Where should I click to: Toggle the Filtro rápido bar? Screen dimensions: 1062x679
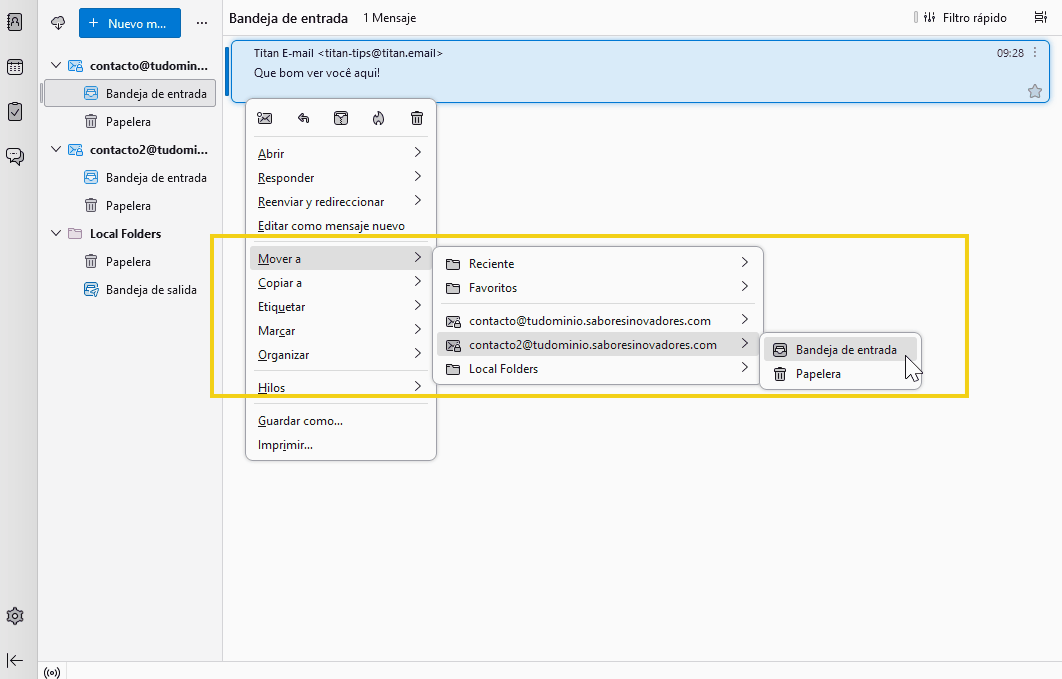pos(964,18)
